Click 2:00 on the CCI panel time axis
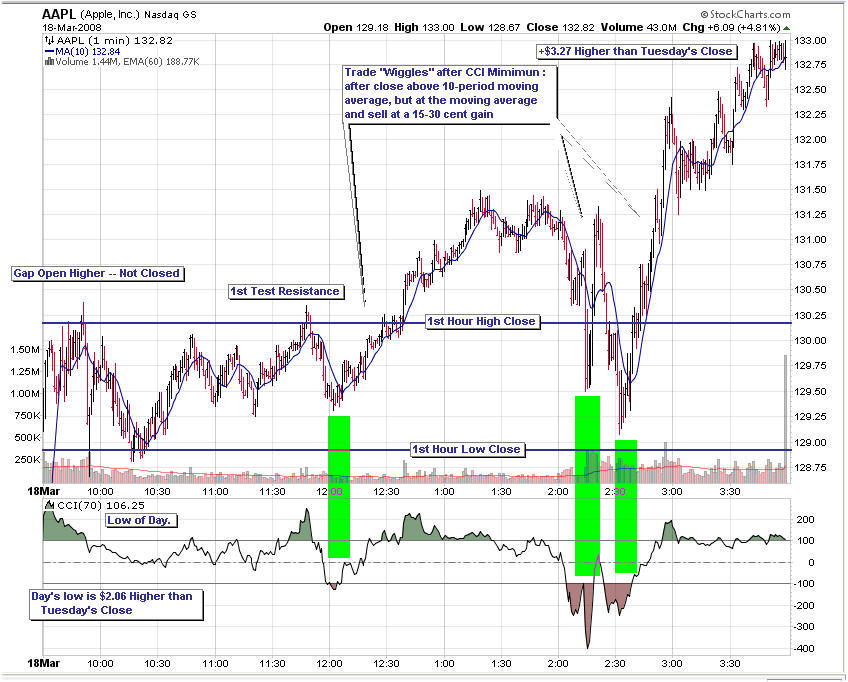This screenshot has height=682, width=848. [x=558, y=664]
